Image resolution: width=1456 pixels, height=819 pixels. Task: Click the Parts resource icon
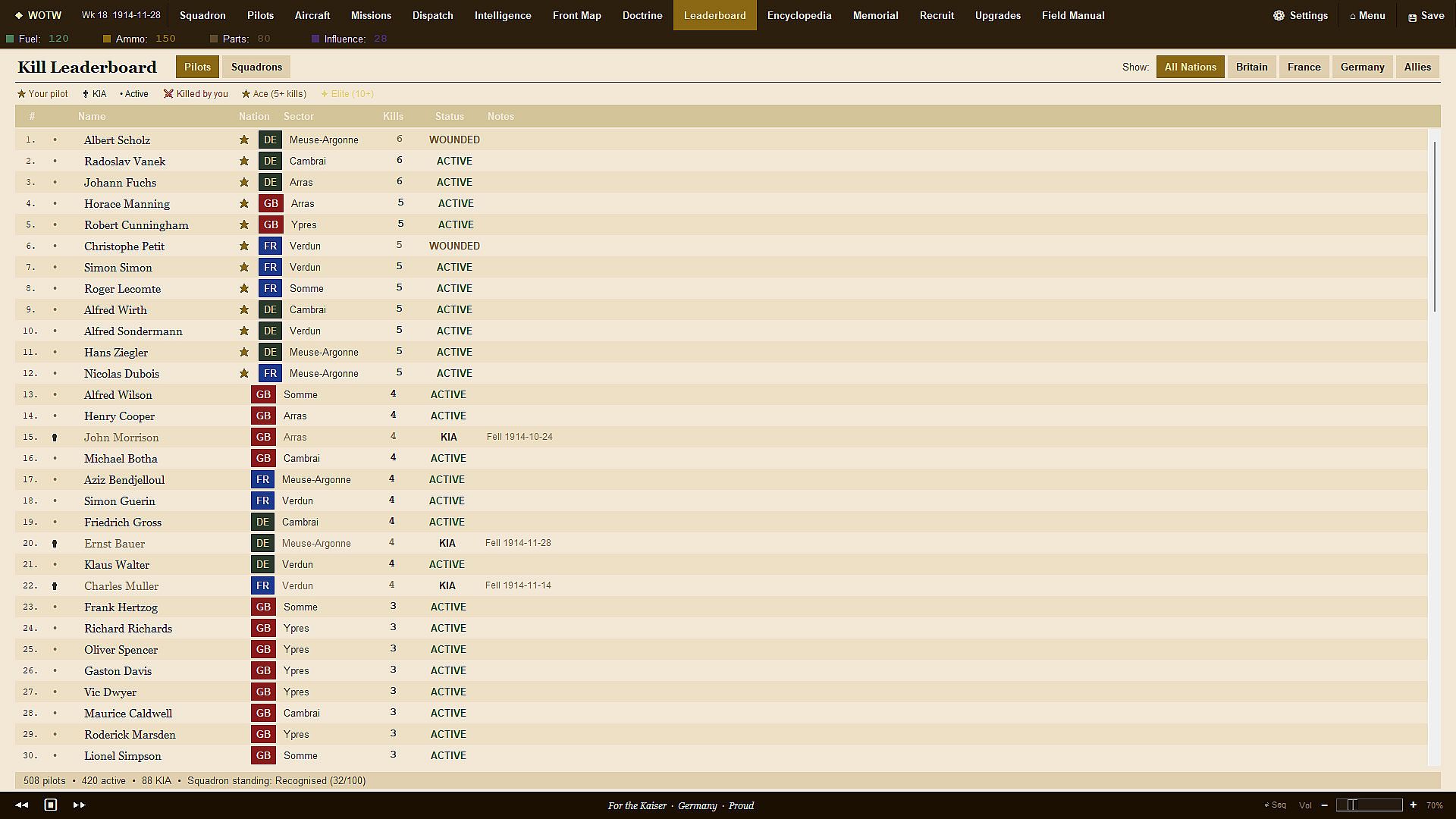point(214,39)
